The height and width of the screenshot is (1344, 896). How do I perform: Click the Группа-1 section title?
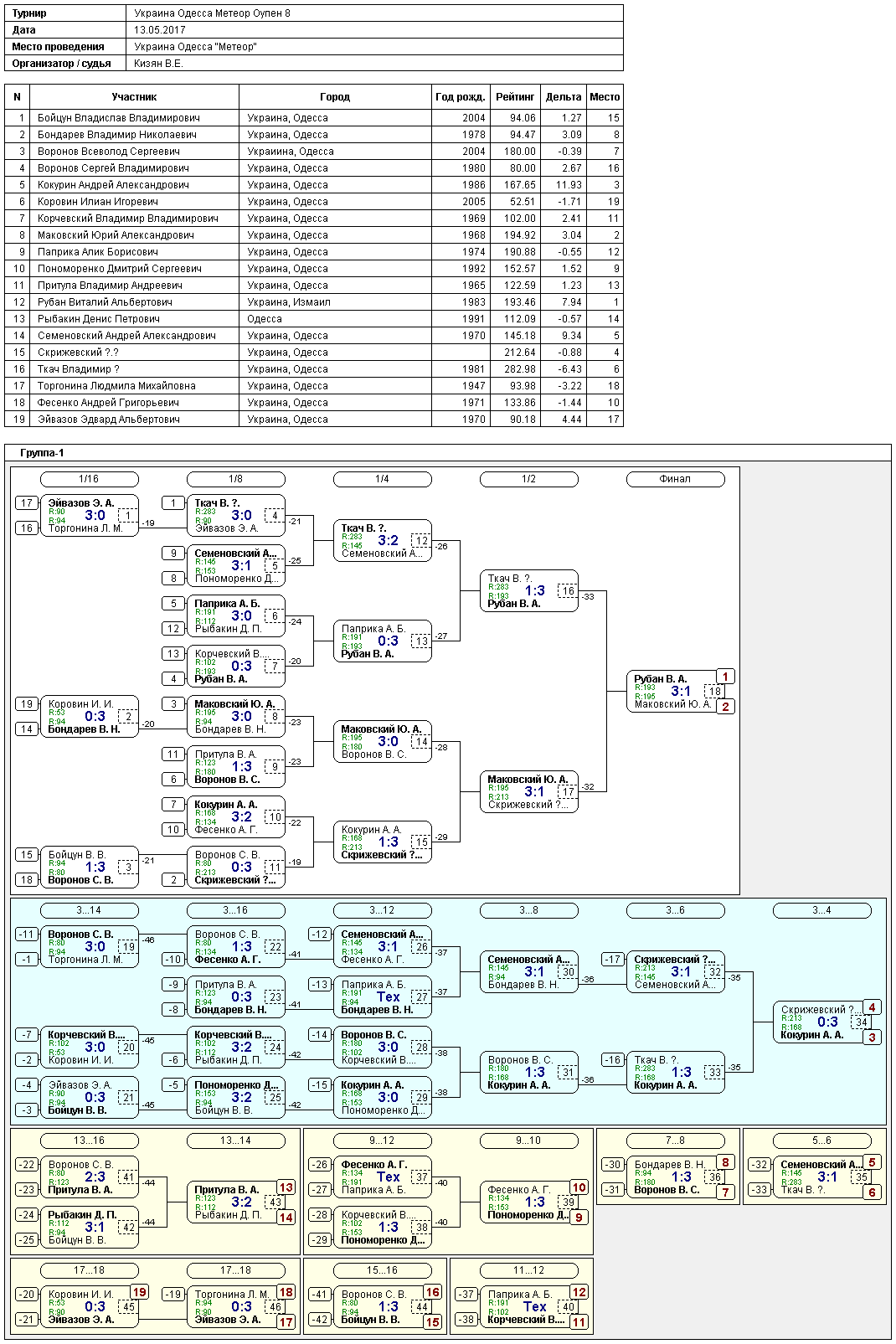(42, 453)
